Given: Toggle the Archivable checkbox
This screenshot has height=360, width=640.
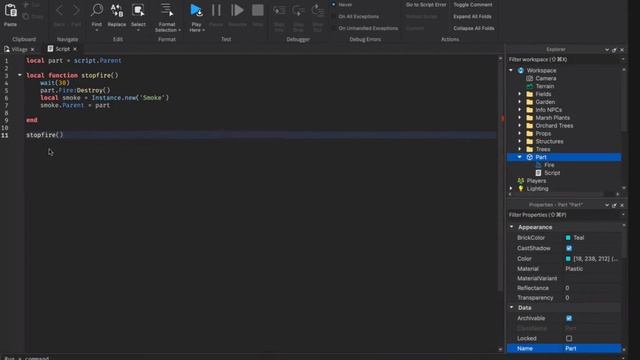Looking at the screenshot, I should (569, 318).
